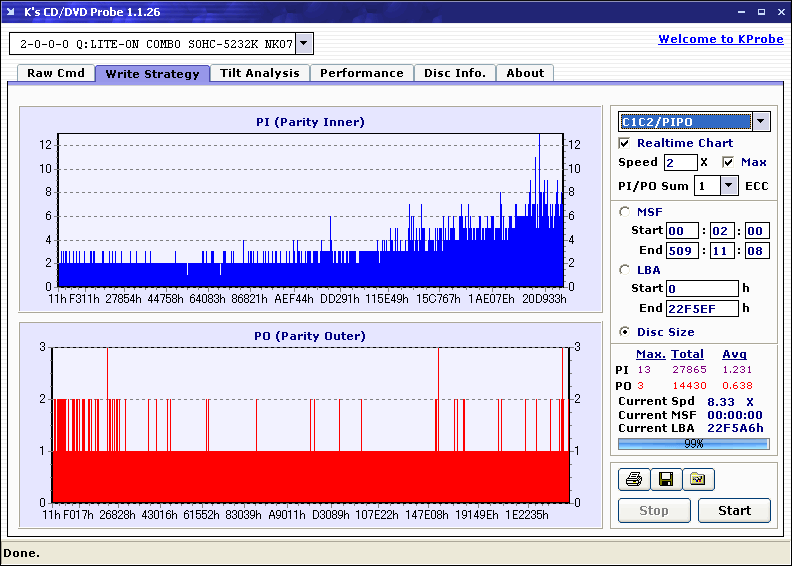The width and height of the screenshot is (792, 566).
Task: Follow the Welcome to KProbe link
Action: coord(719,39)
